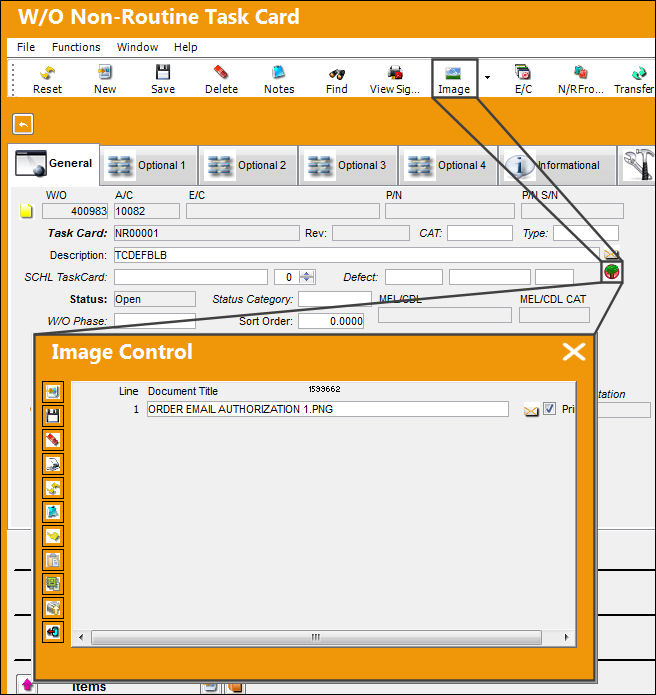Click the scrollbar right arrow in Image Control
656x695 pixels.
pos(566,637)
